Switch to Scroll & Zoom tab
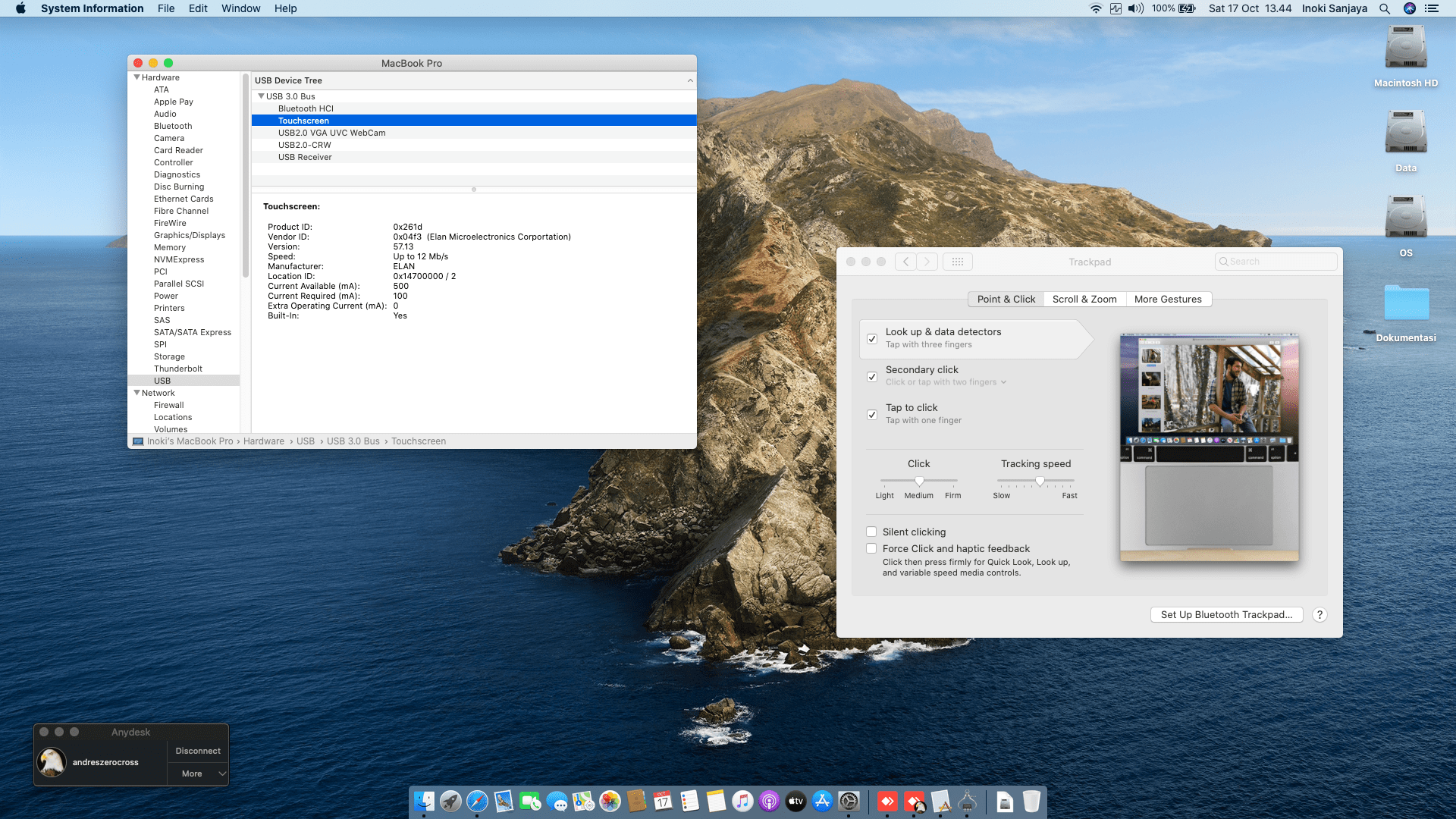1456x819 pixels. (x=1084, y=299)
